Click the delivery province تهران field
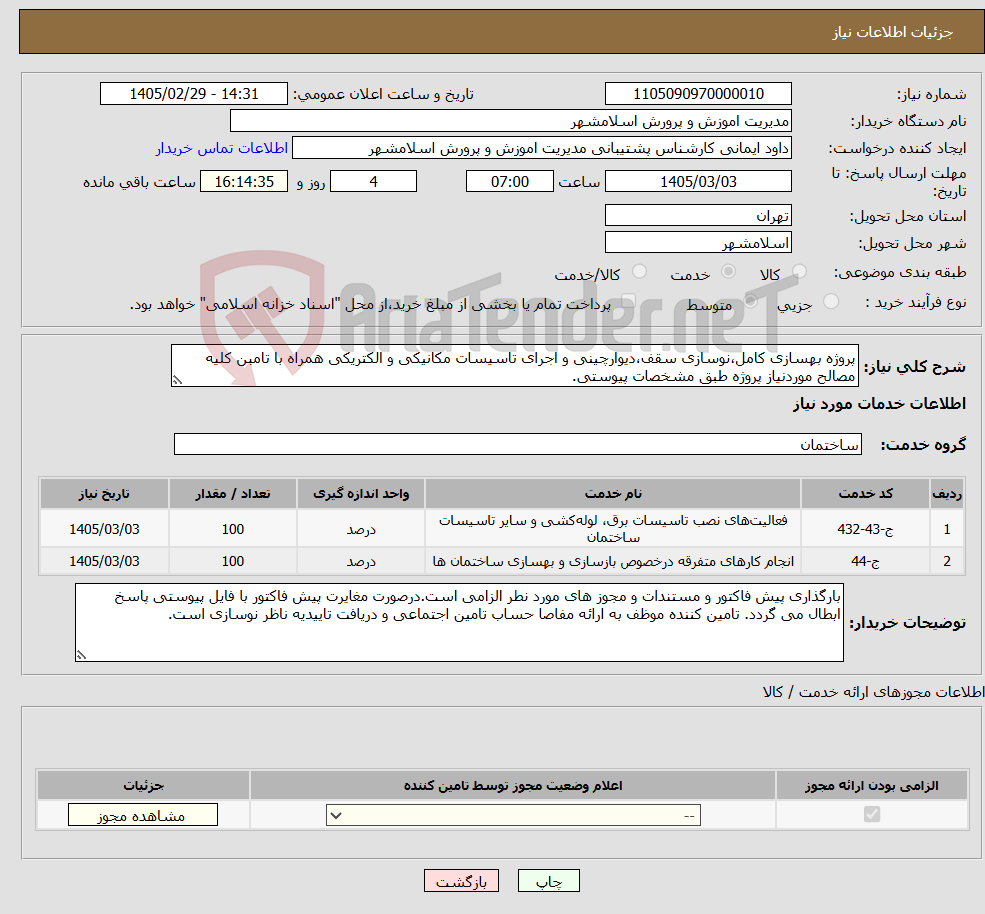This screenshot has width=985, height=914. point(698,215)
